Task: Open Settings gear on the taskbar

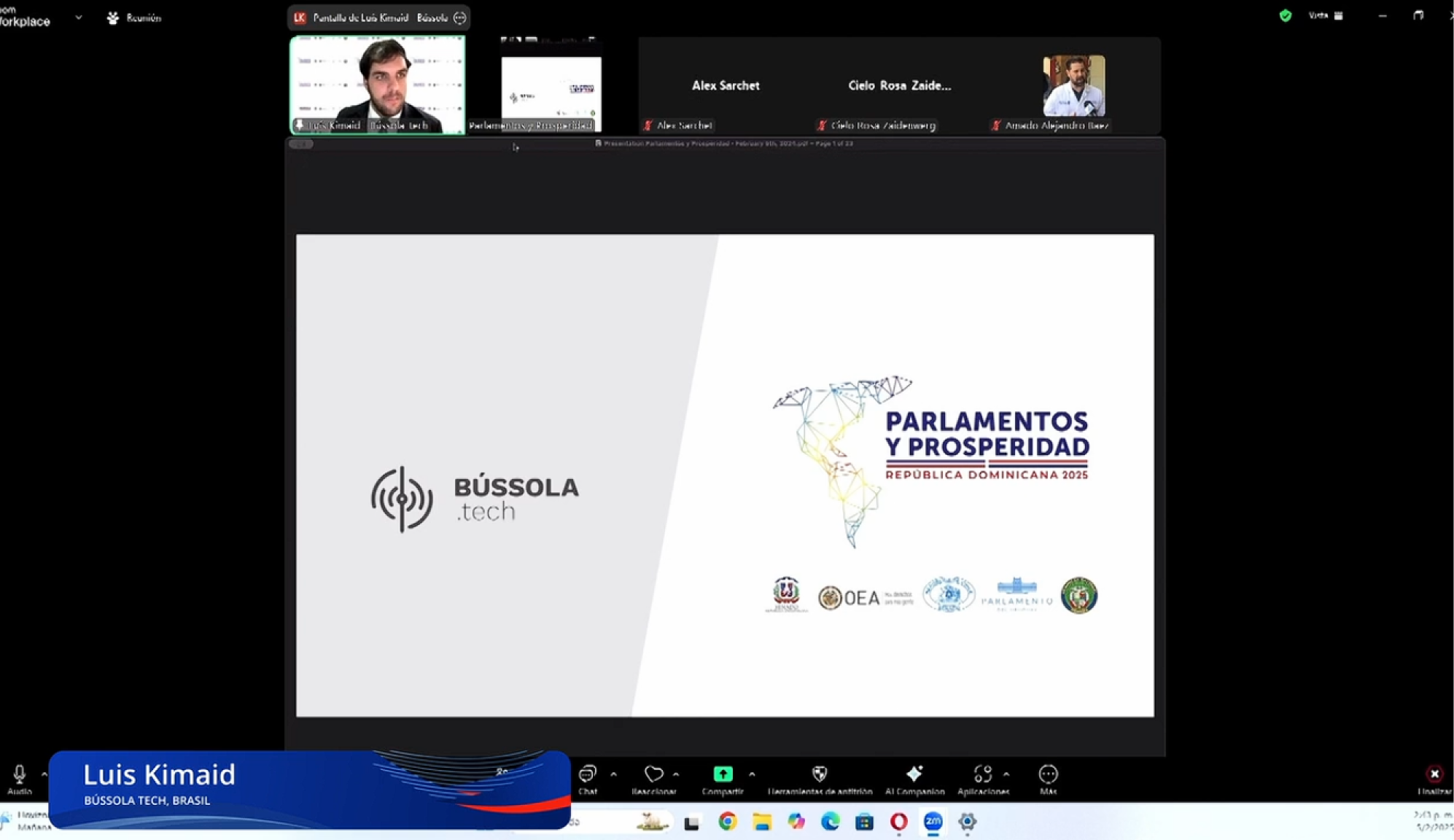Action: click(x=967, y=822)
